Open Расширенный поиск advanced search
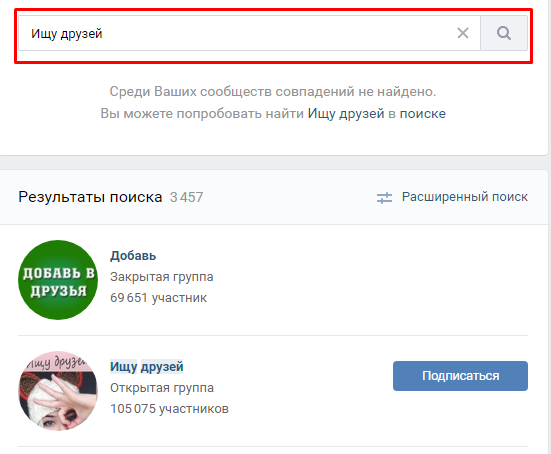551x454 pixels. coord(465,197)
